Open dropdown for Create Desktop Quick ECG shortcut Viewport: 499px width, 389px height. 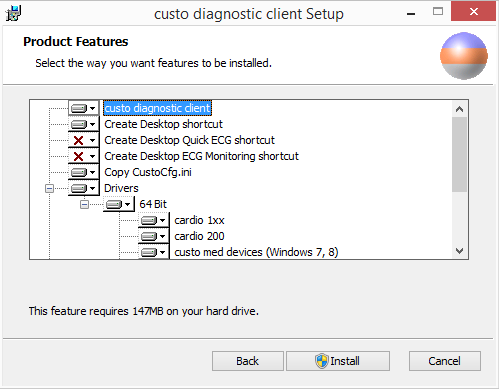coord(84,140)
